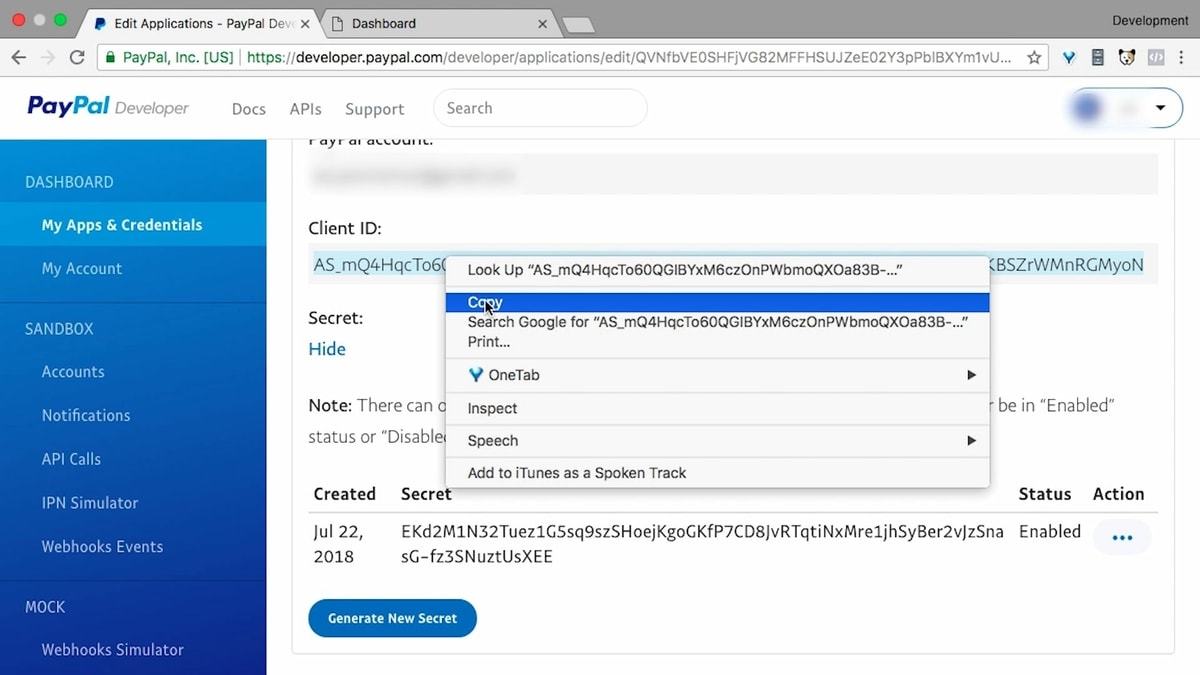Click the Enabled status cell
Screen dimensions: 1200x675
[1049, 532]
